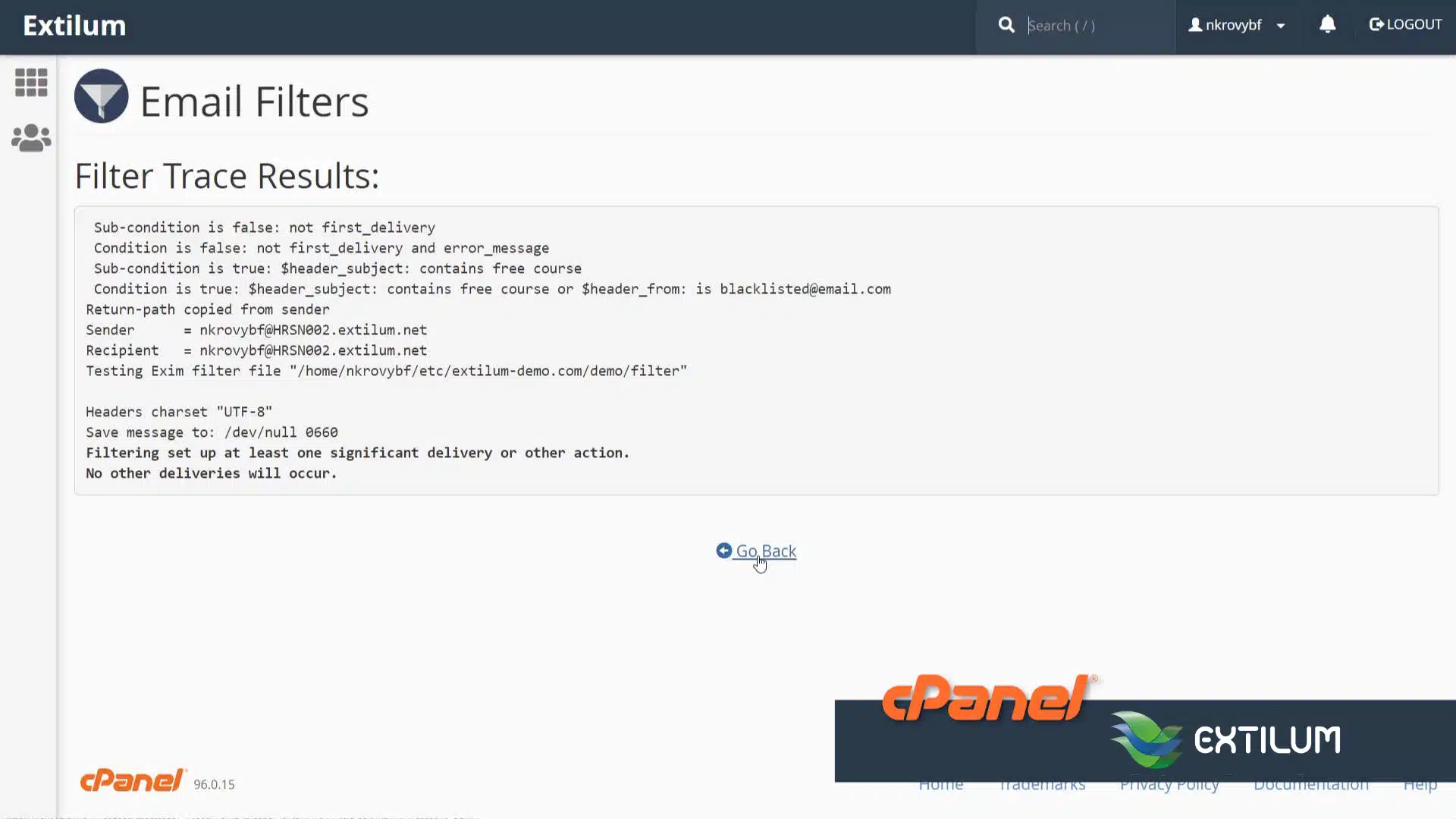Screen dimensions: 1456x819
Task: Click the Sender address line
Action: (x=256, y=330)
